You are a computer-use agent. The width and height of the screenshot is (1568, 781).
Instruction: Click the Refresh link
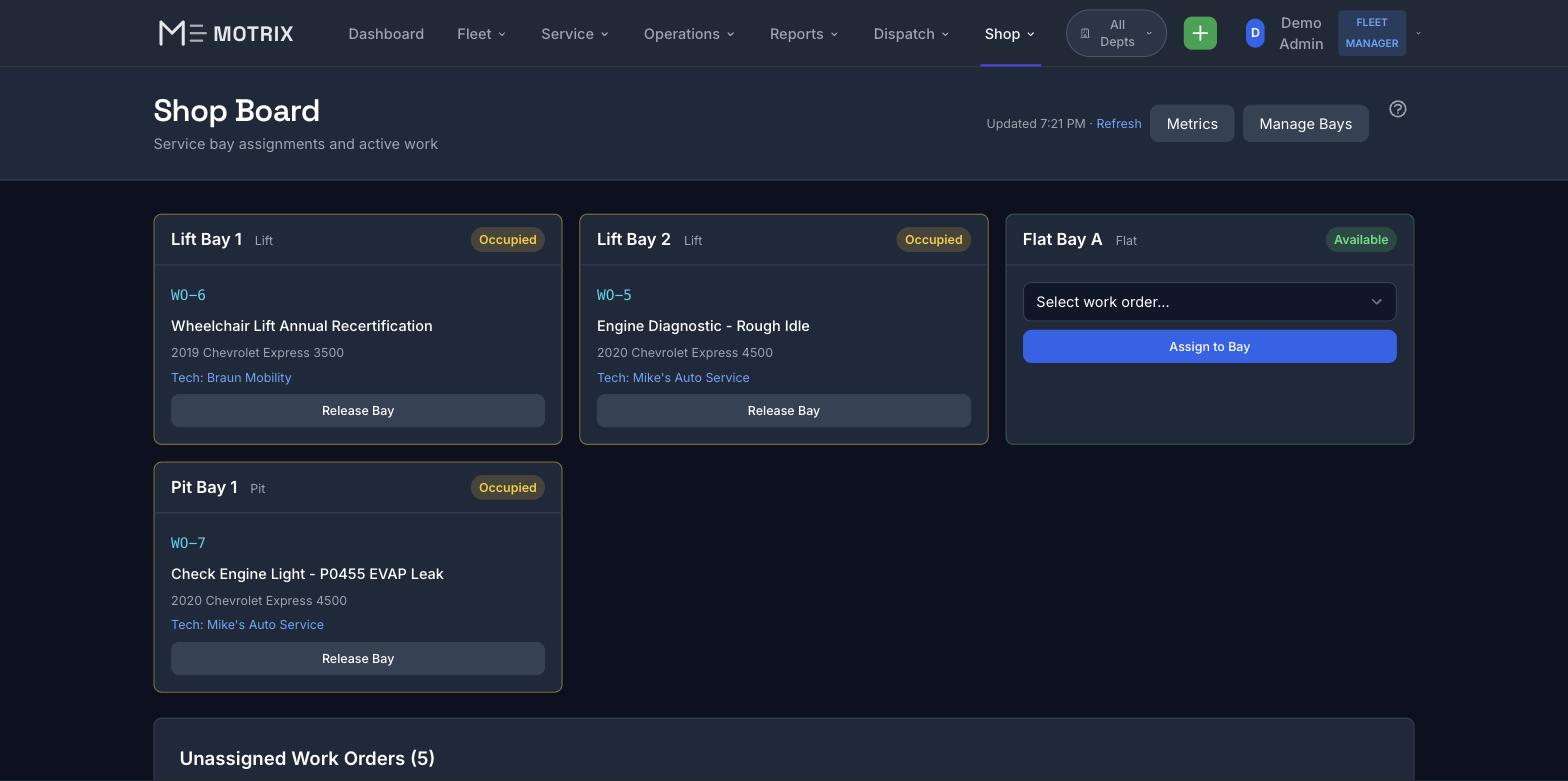[x=1118, y=123]
